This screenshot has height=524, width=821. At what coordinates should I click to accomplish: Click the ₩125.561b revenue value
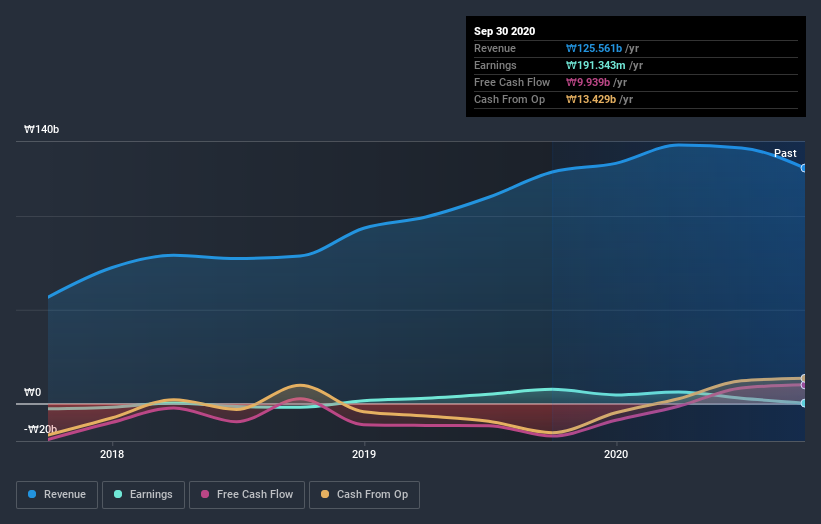pyautogui.click(x=594, y=48)
